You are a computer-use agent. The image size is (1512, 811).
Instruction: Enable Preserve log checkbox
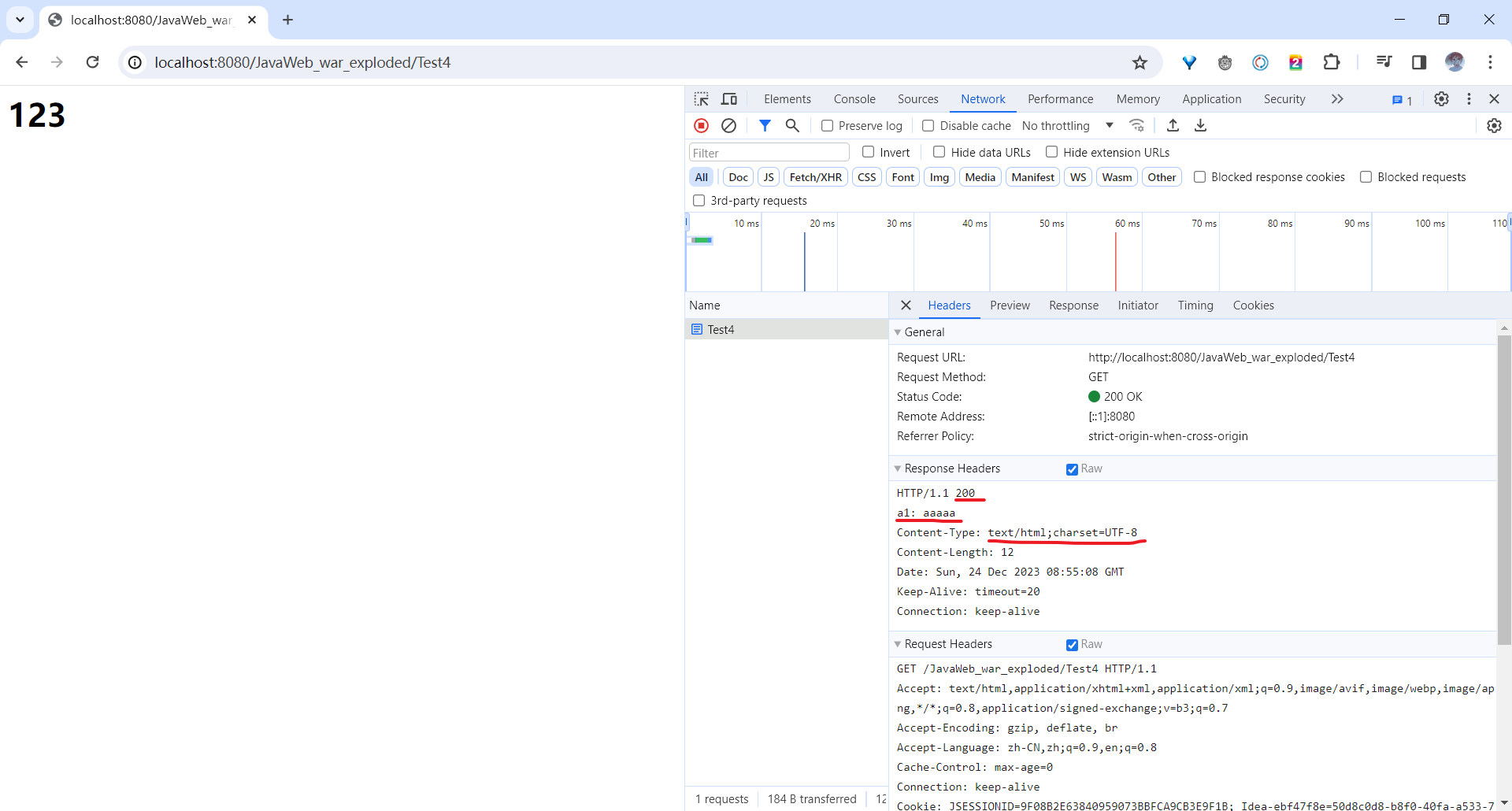point(827,126)
